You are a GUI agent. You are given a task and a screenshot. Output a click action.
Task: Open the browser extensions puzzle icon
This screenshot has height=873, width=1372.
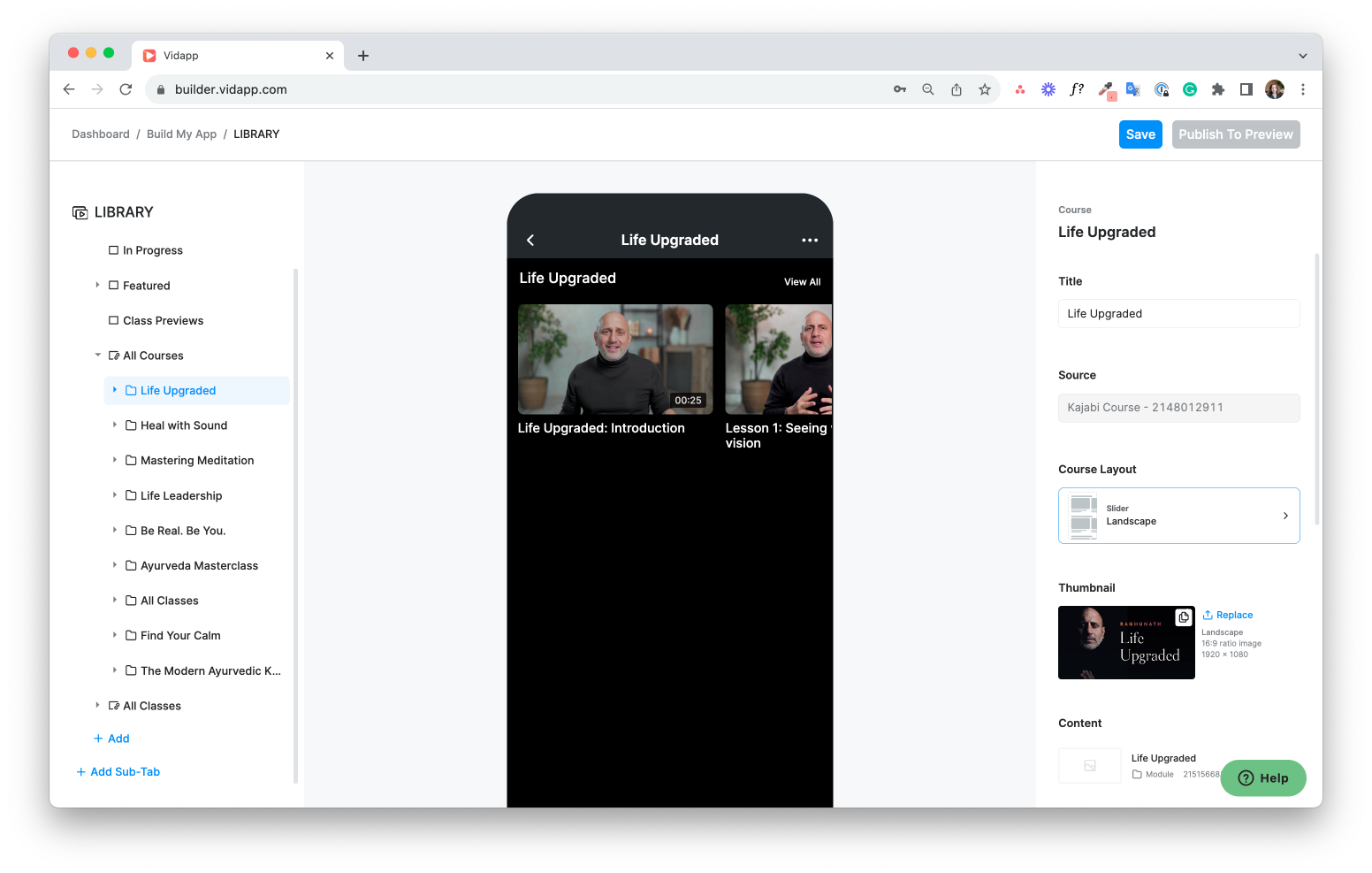(x=1217, y=89)
